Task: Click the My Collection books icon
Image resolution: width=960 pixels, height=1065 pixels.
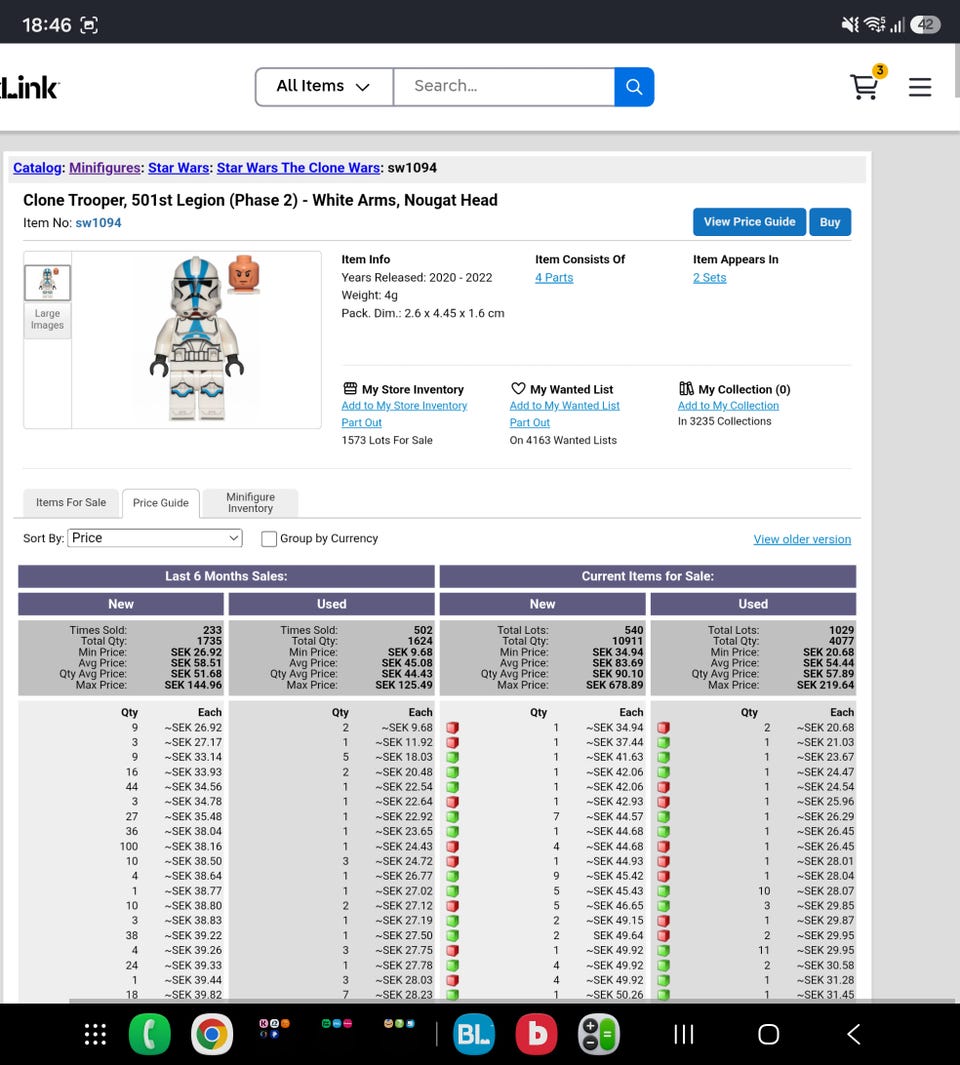Action: tap(686, 389)
